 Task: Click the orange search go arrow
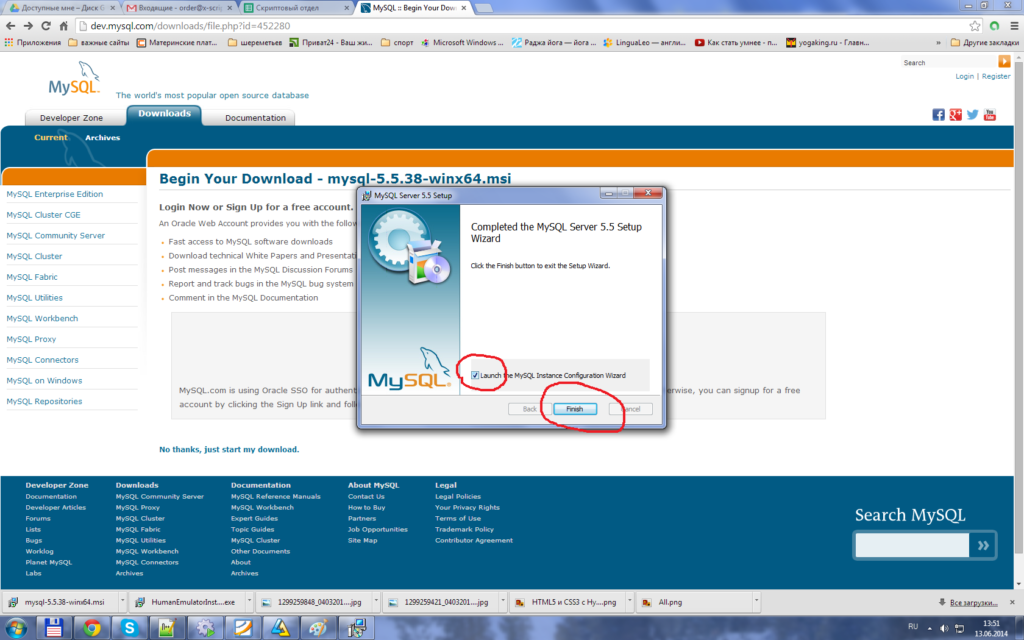[x=1004, y=61]
